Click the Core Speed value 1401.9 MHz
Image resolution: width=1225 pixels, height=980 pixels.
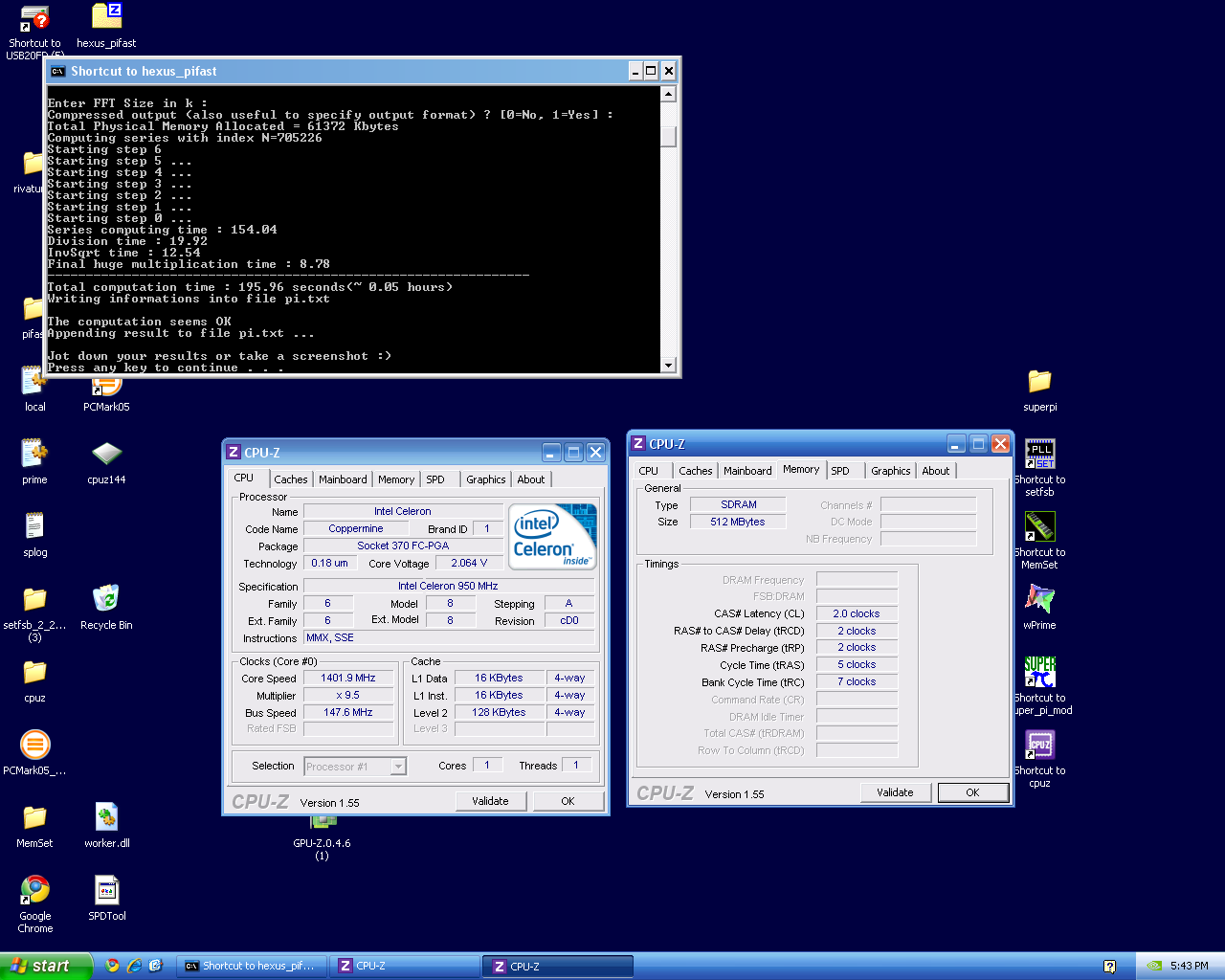point(348,678)
